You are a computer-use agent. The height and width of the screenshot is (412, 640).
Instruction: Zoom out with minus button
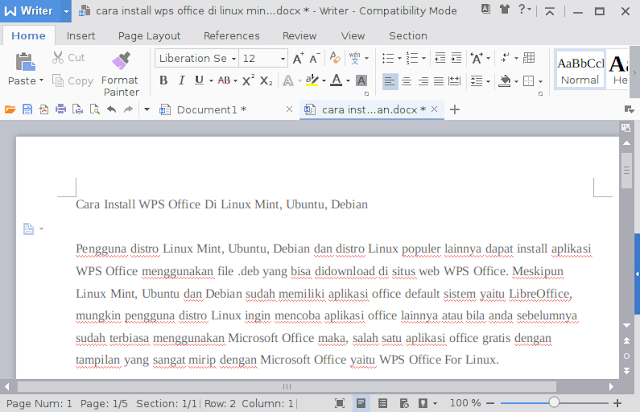tap(490, 403)
